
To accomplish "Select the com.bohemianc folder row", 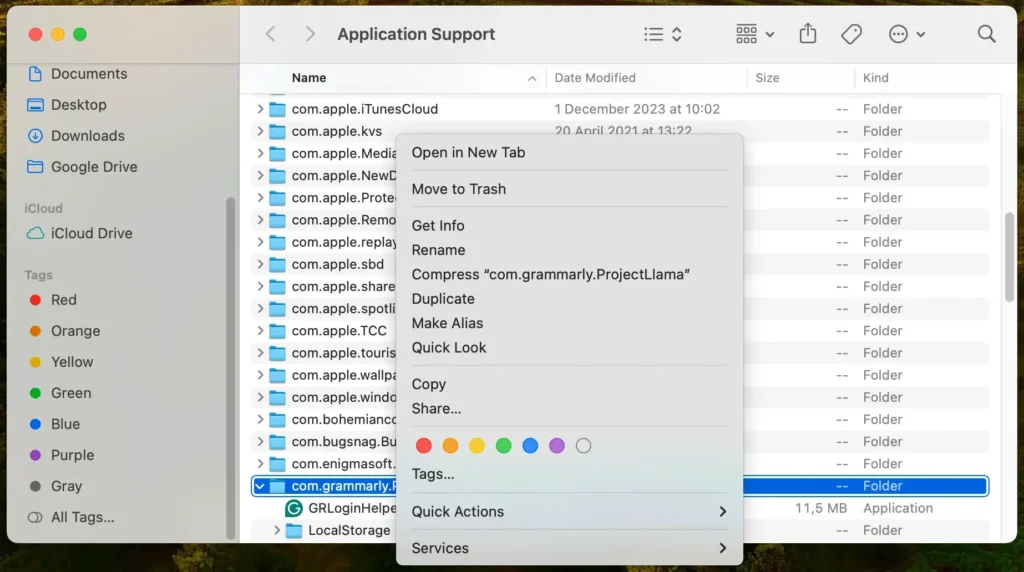I will click(620, 419).
